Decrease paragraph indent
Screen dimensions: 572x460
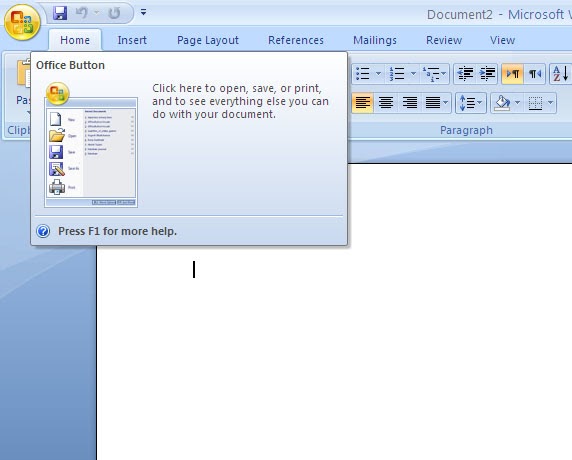[465, 74]
